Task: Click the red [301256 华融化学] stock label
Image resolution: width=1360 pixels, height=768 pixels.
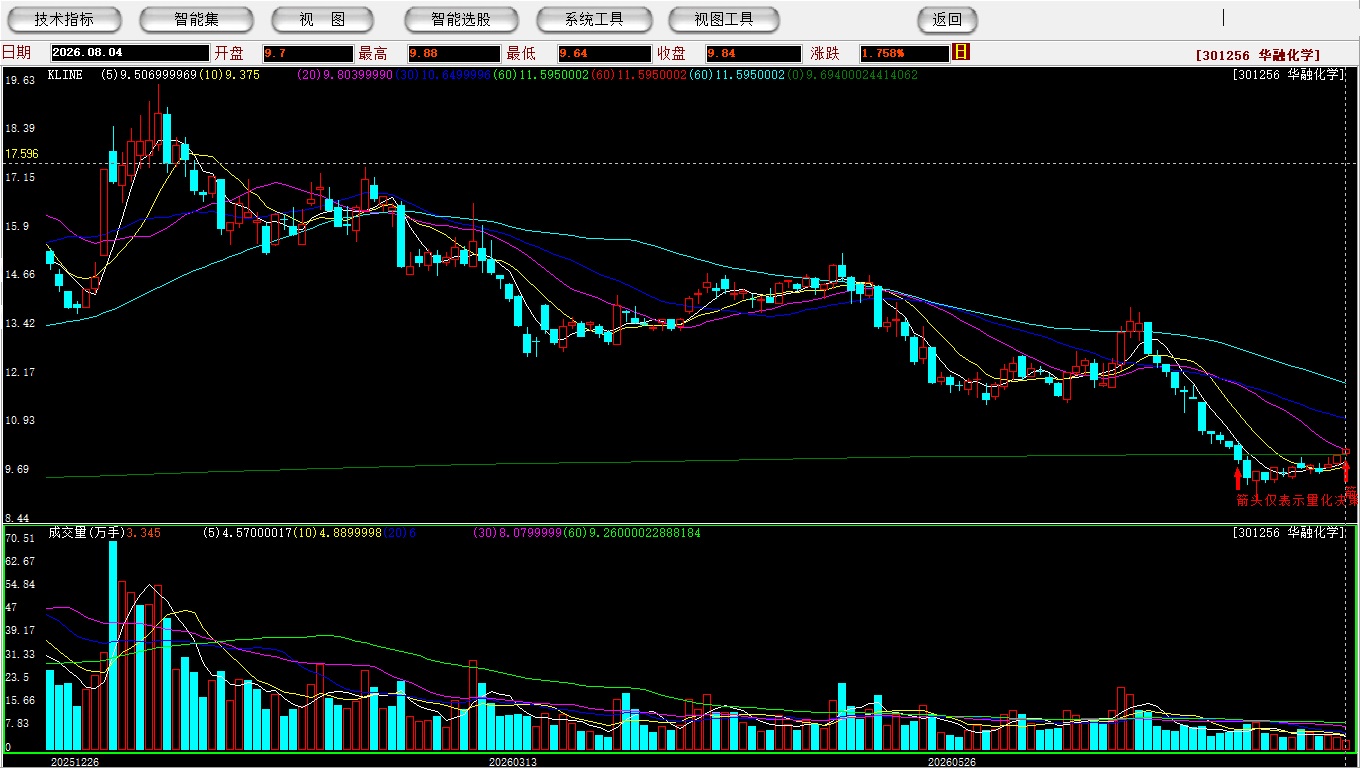Action: (x=1257, y=55)
